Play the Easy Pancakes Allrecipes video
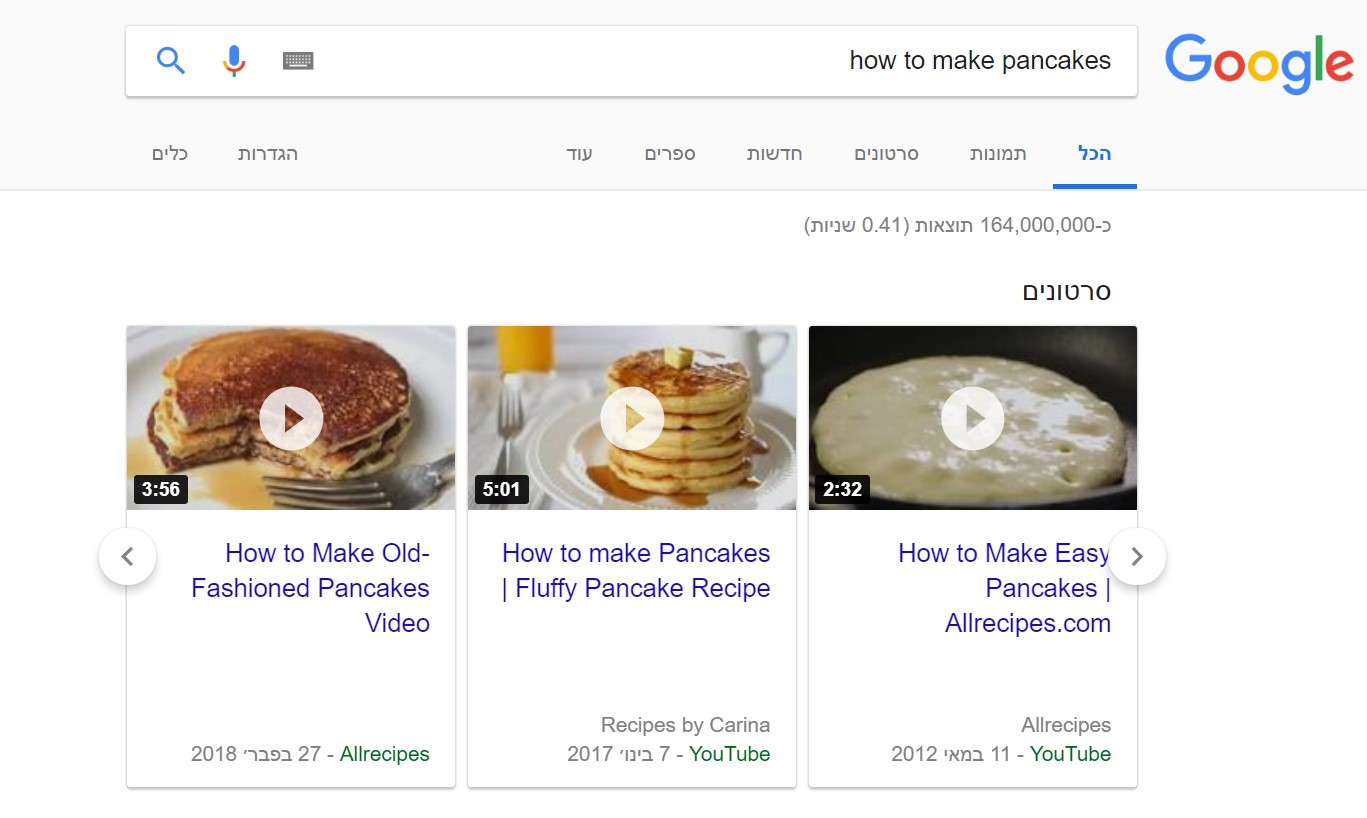 pos(973,418)
